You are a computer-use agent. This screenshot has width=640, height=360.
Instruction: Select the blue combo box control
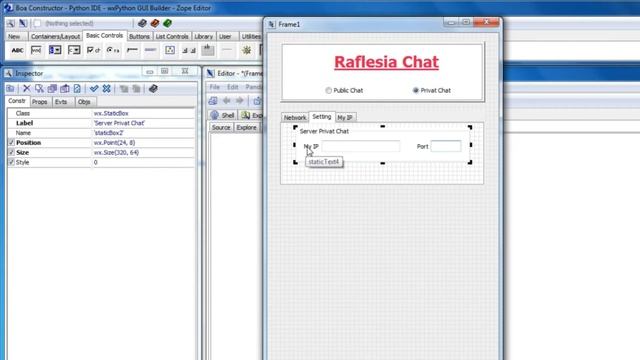pos(55,50)
